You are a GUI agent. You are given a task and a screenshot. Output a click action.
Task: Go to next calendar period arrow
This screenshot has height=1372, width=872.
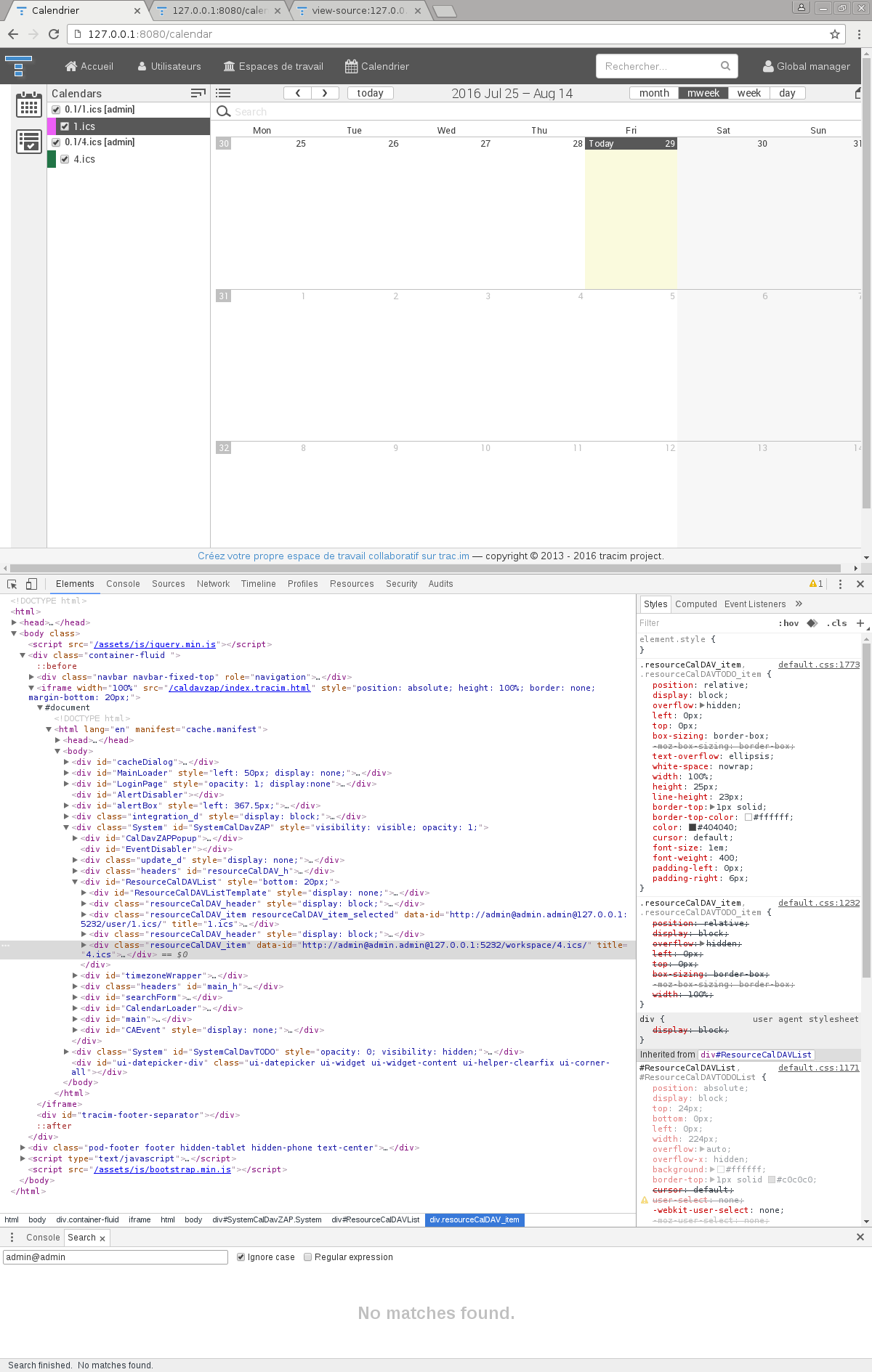click(x=325, y=93)
